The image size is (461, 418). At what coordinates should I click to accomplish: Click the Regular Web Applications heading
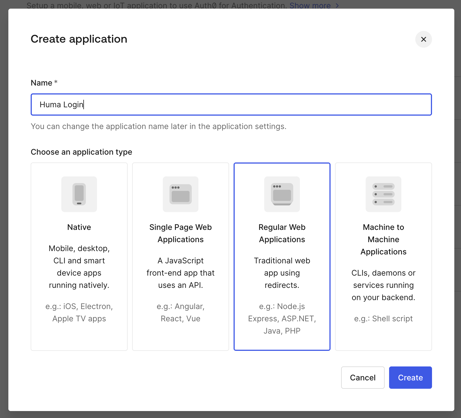(x=282, y=233)
